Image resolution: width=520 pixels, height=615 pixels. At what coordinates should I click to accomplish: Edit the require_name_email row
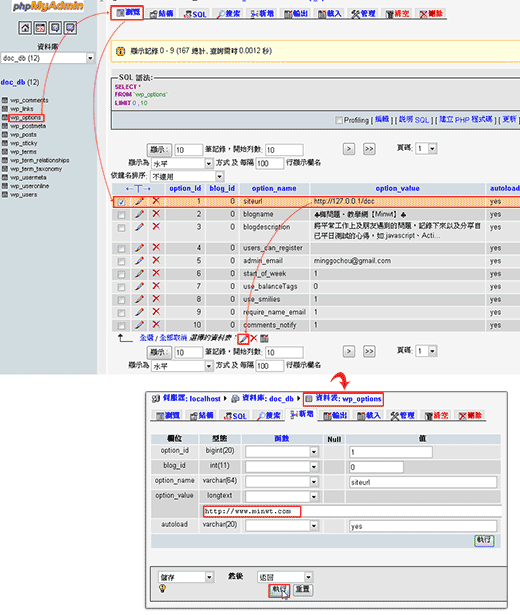point(139,312)
